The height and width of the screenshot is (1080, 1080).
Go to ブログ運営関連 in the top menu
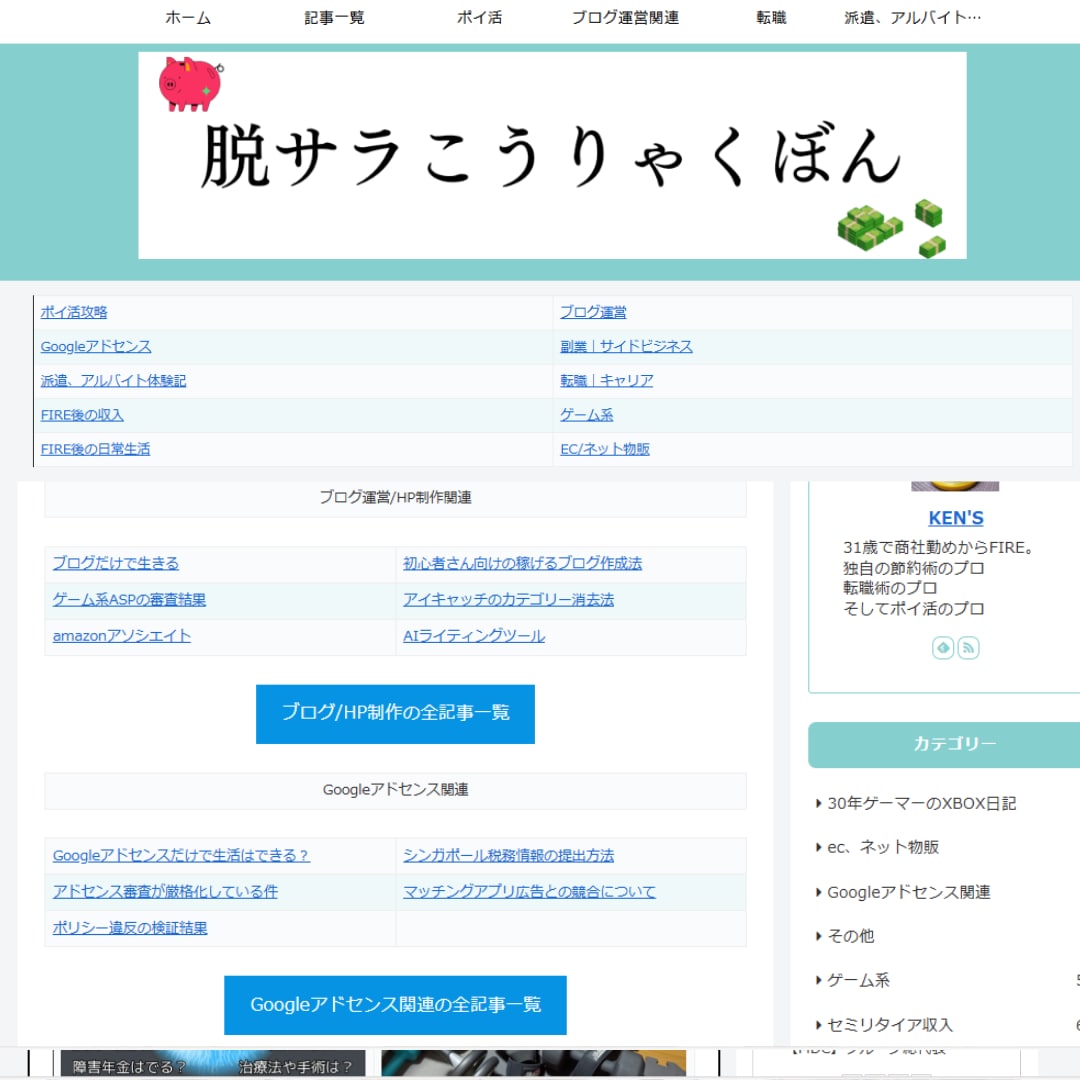pyautogui.click(x=625, y=17)
